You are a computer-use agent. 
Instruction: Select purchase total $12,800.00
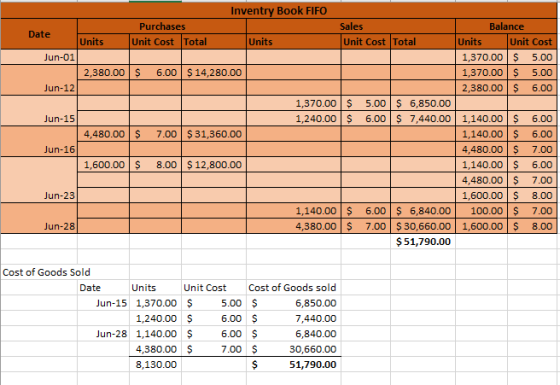click(214, 165)
